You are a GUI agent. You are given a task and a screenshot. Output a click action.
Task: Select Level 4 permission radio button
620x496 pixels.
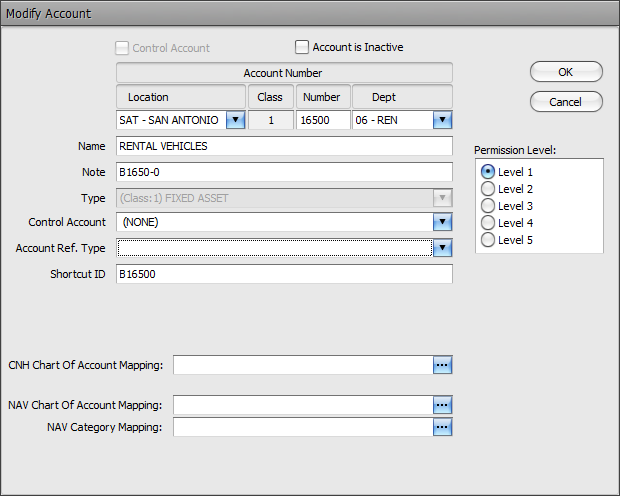(x=488, y=223)
